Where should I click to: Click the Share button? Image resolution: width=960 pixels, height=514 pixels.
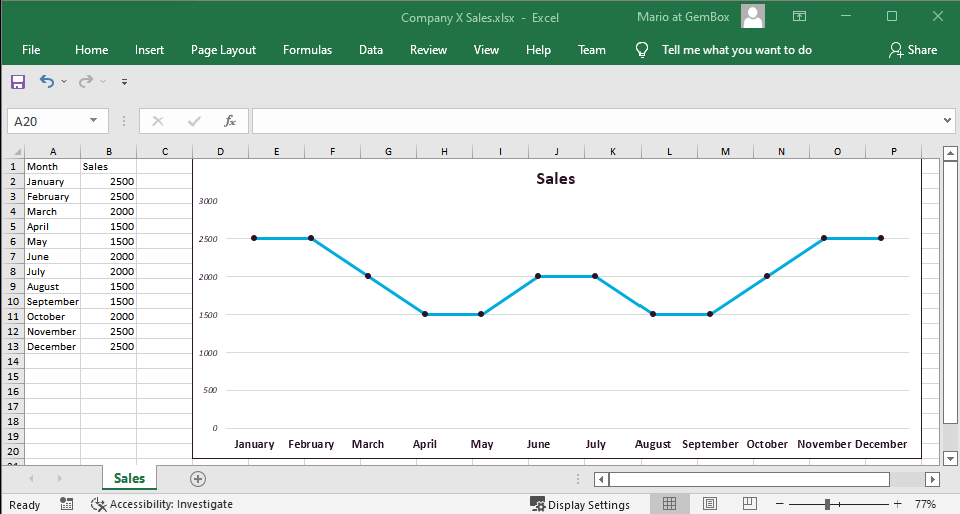point(912,50)
